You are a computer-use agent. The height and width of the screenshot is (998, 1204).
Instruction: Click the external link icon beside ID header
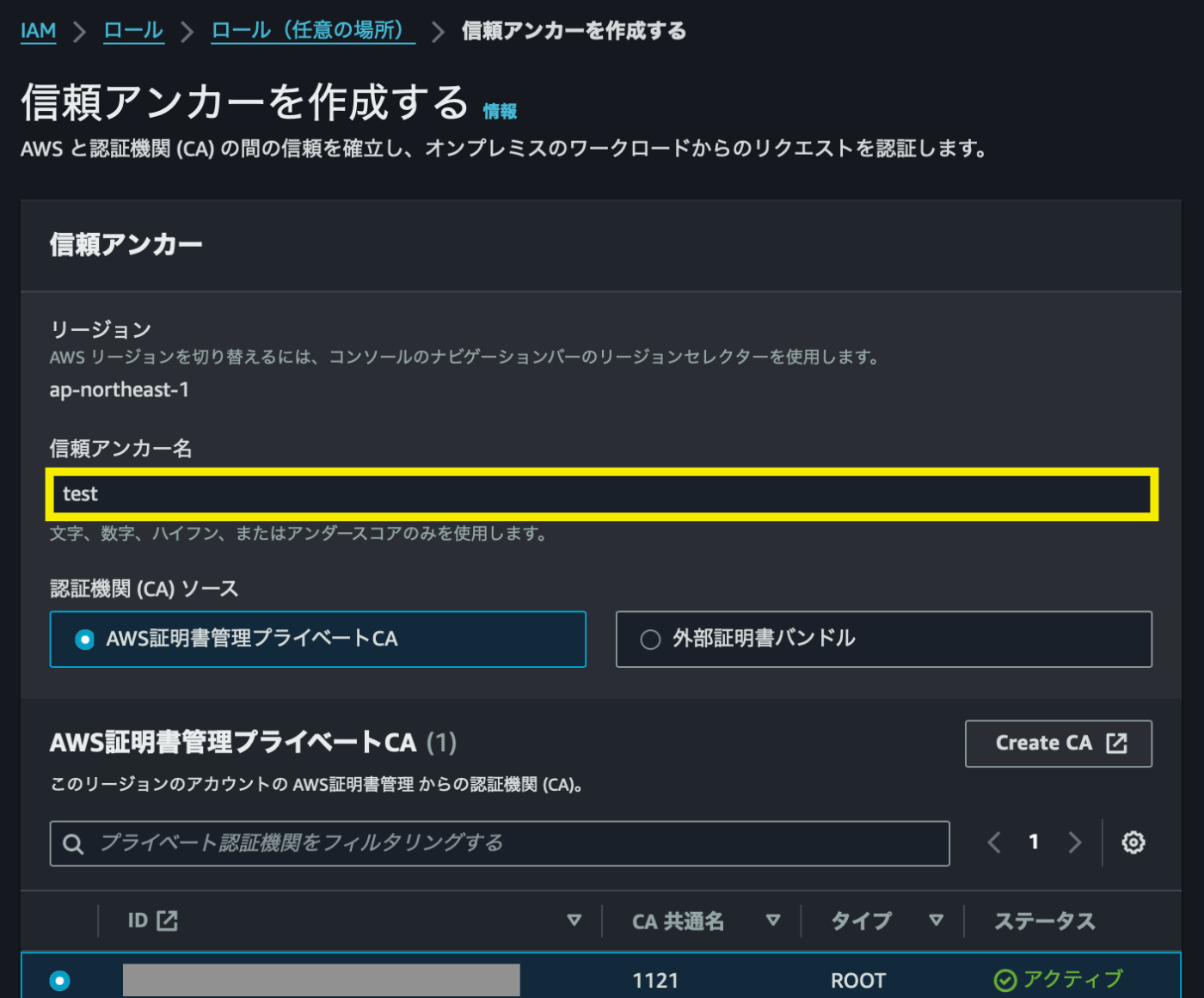(x=167, y=921)
